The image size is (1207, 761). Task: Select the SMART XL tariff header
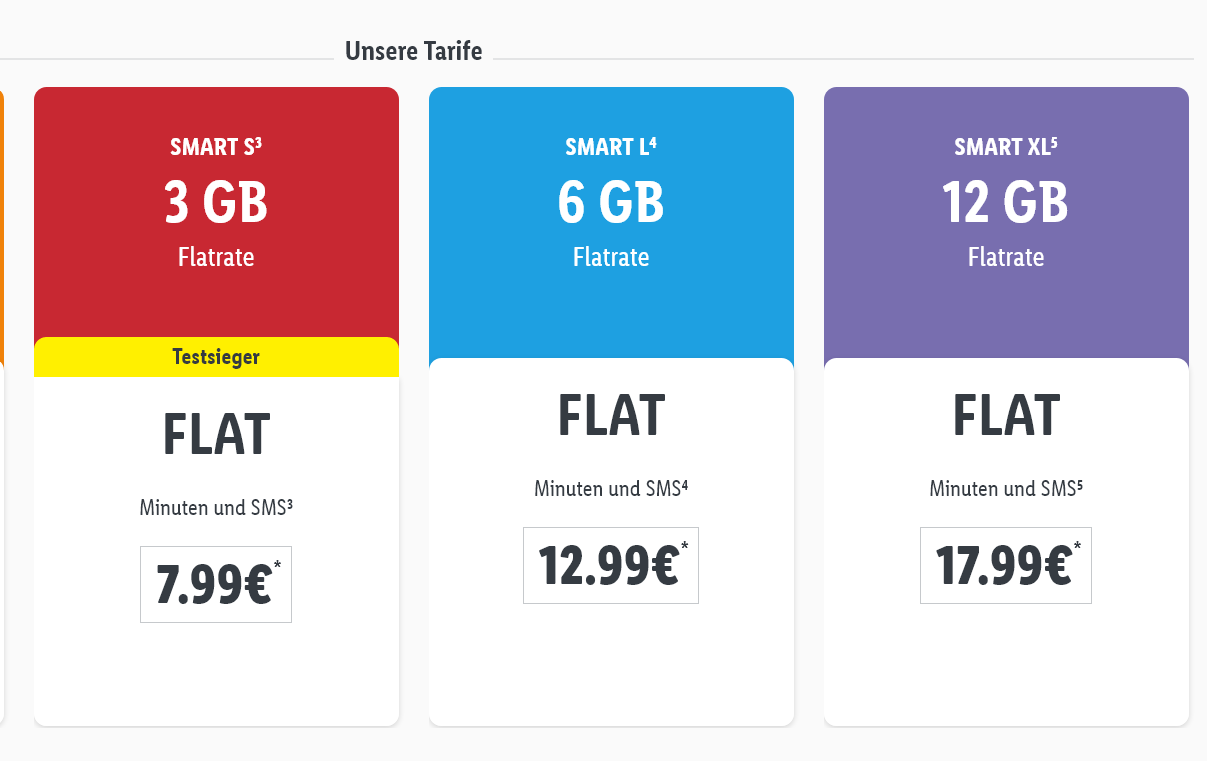[1006, 147]
